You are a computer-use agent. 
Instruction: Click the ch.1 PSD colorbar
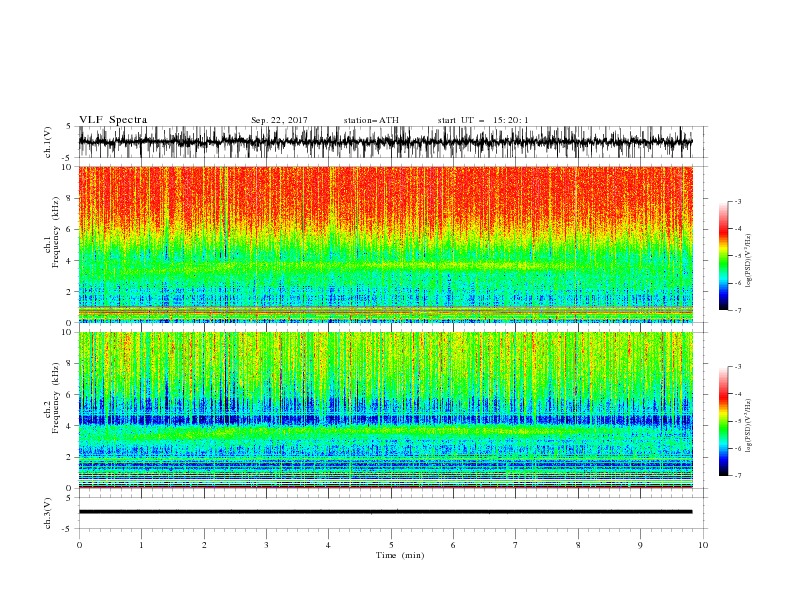[723, 256]
